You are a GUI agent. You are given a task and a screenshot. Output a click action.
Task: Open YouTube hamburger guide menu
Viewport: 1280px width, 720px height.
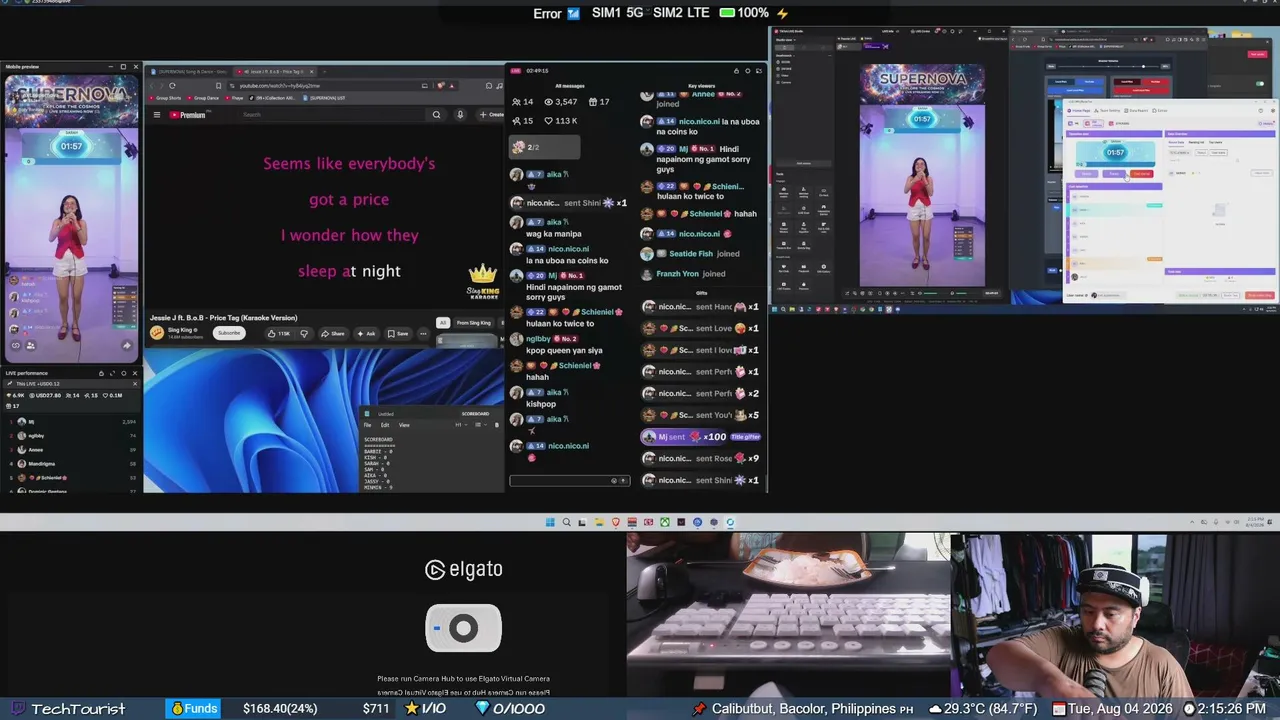pyautogui.click(x=156, y=115)
